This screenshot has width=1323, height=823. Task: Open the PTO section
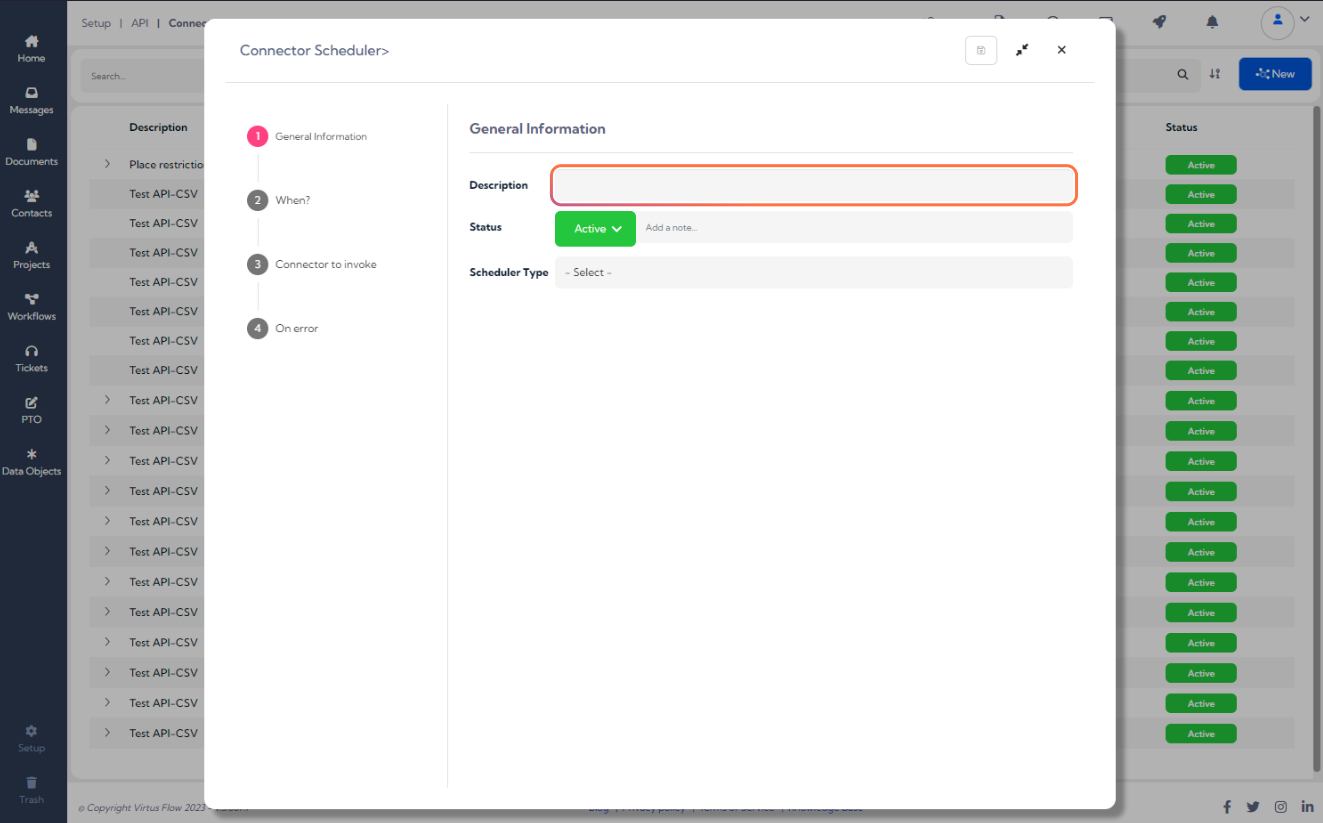[31, 410]
